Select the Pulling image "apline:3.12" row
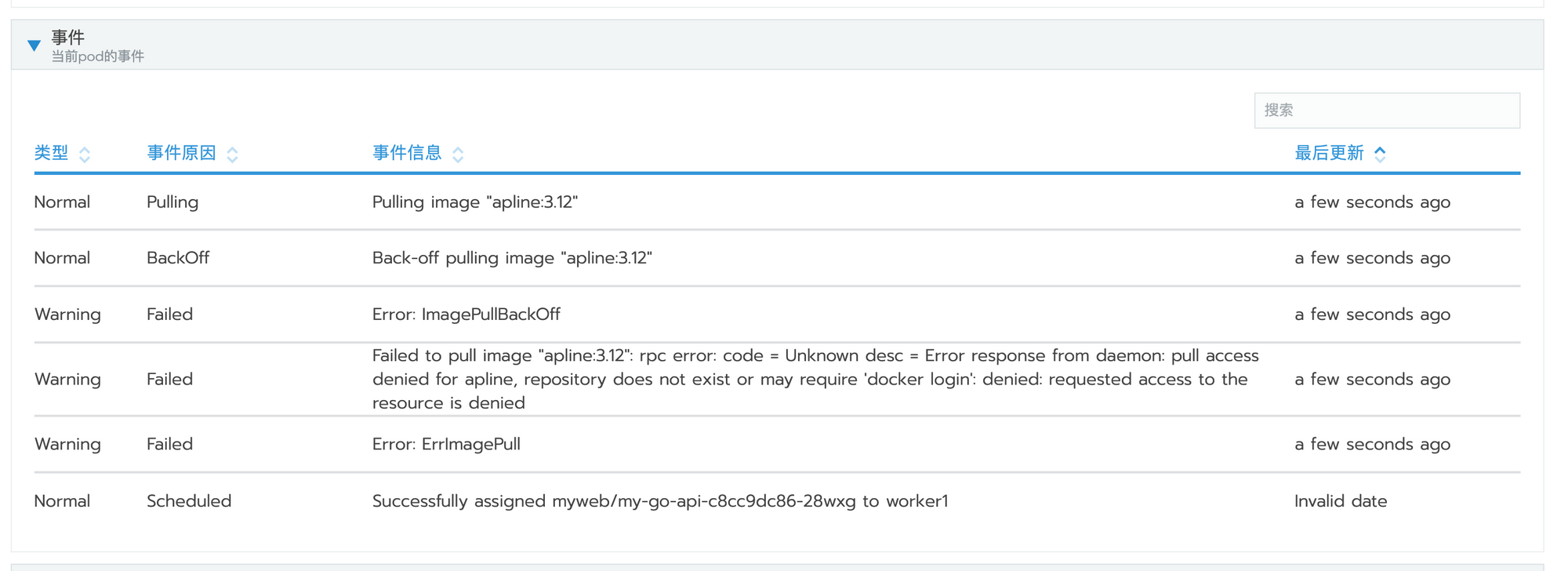This screenshot has height=571, width=1568. [x=777, y=202]
